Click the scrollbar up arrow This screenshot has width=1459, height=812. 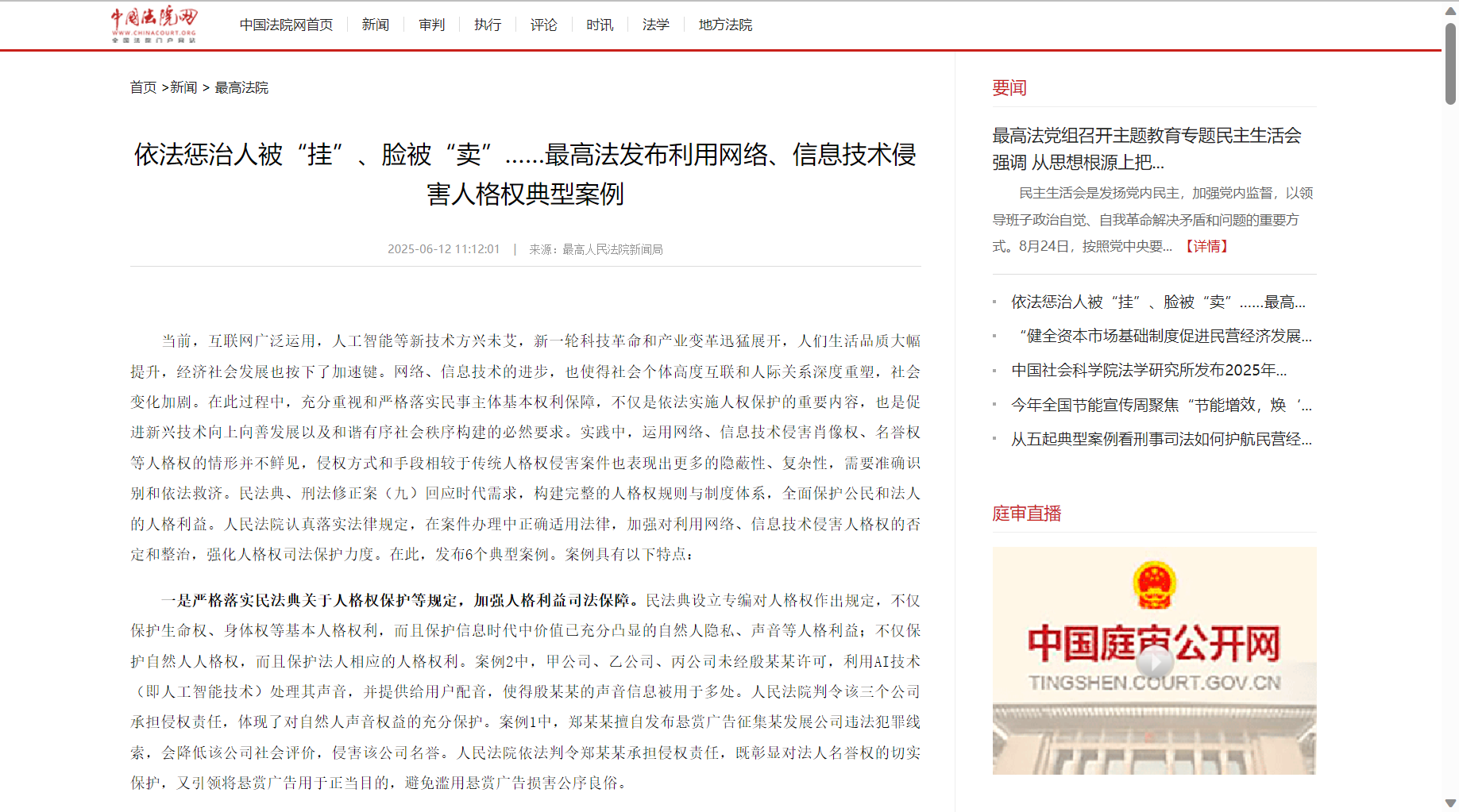click(1450, 10)
